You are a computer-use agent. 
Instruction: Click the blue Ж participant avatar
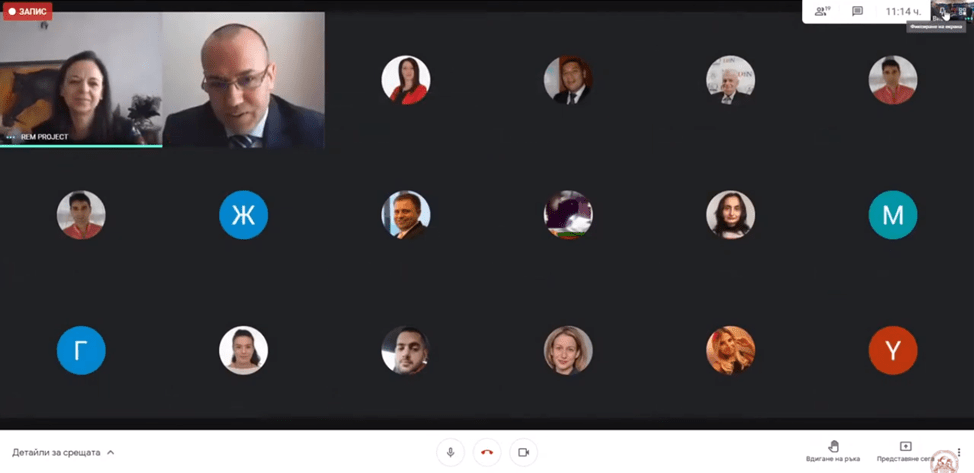pyautogui.click(x=244, y=215)
